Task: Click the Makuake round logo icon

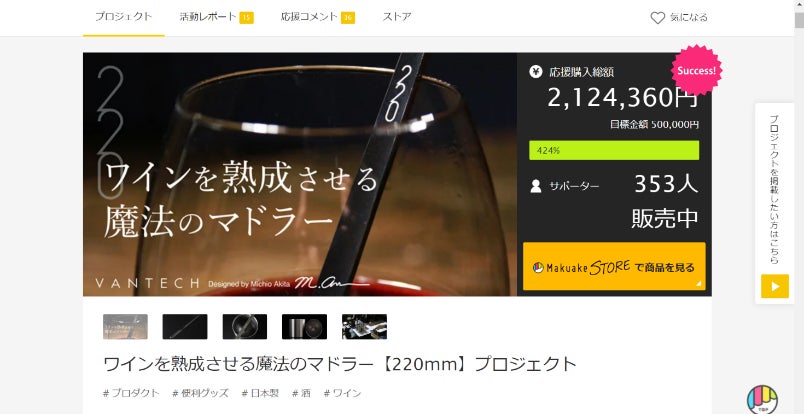Action: (x=762, y=400)
